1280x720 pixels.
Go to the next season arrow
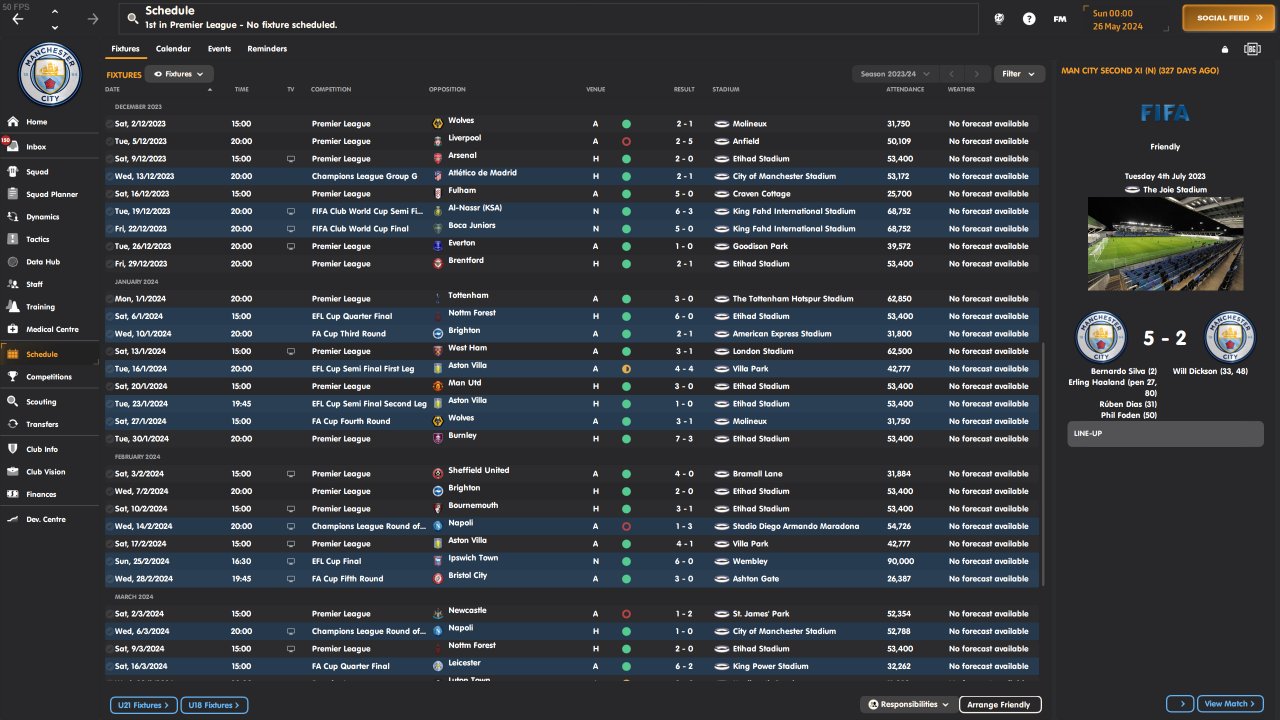(977, 74)
